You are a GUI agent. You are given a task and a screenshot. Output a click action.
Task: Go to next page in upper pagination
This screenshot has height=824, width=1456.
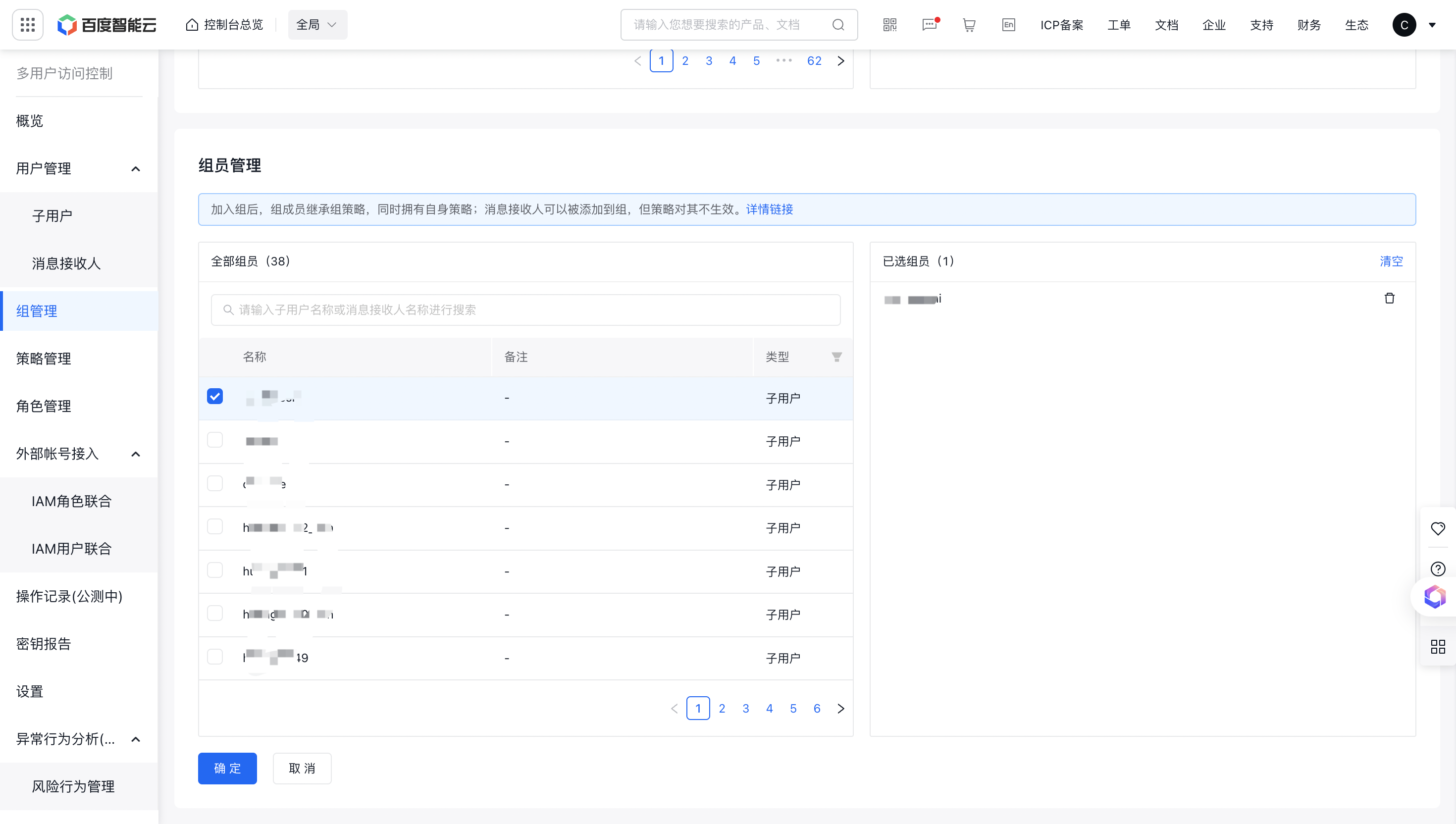tap(841, 61)
